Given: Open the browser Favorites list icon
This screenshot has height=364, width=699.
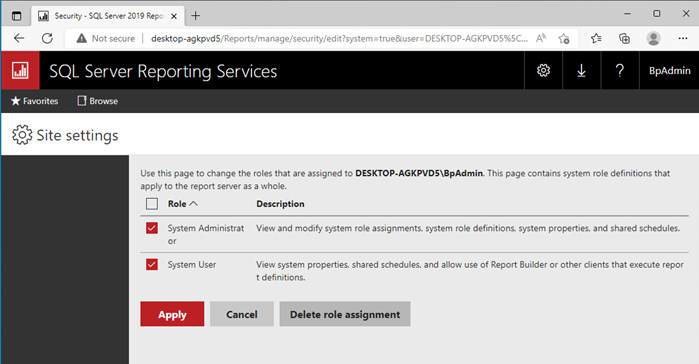Looking at the screenshot, I should pos(596,38).
